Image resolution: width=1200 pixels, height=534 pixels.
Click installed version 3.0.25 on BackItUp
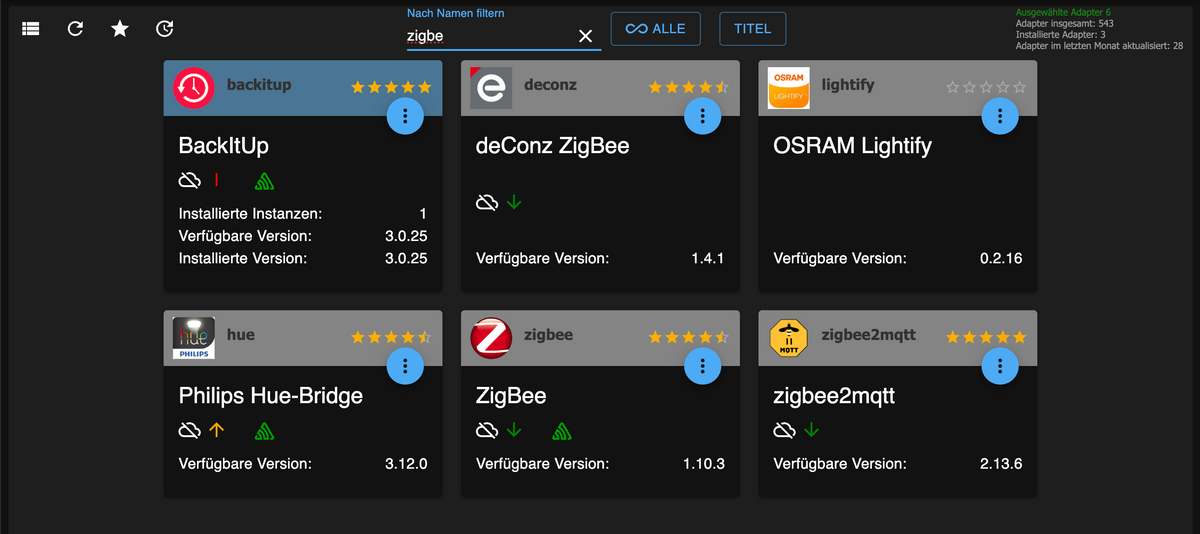406,258
